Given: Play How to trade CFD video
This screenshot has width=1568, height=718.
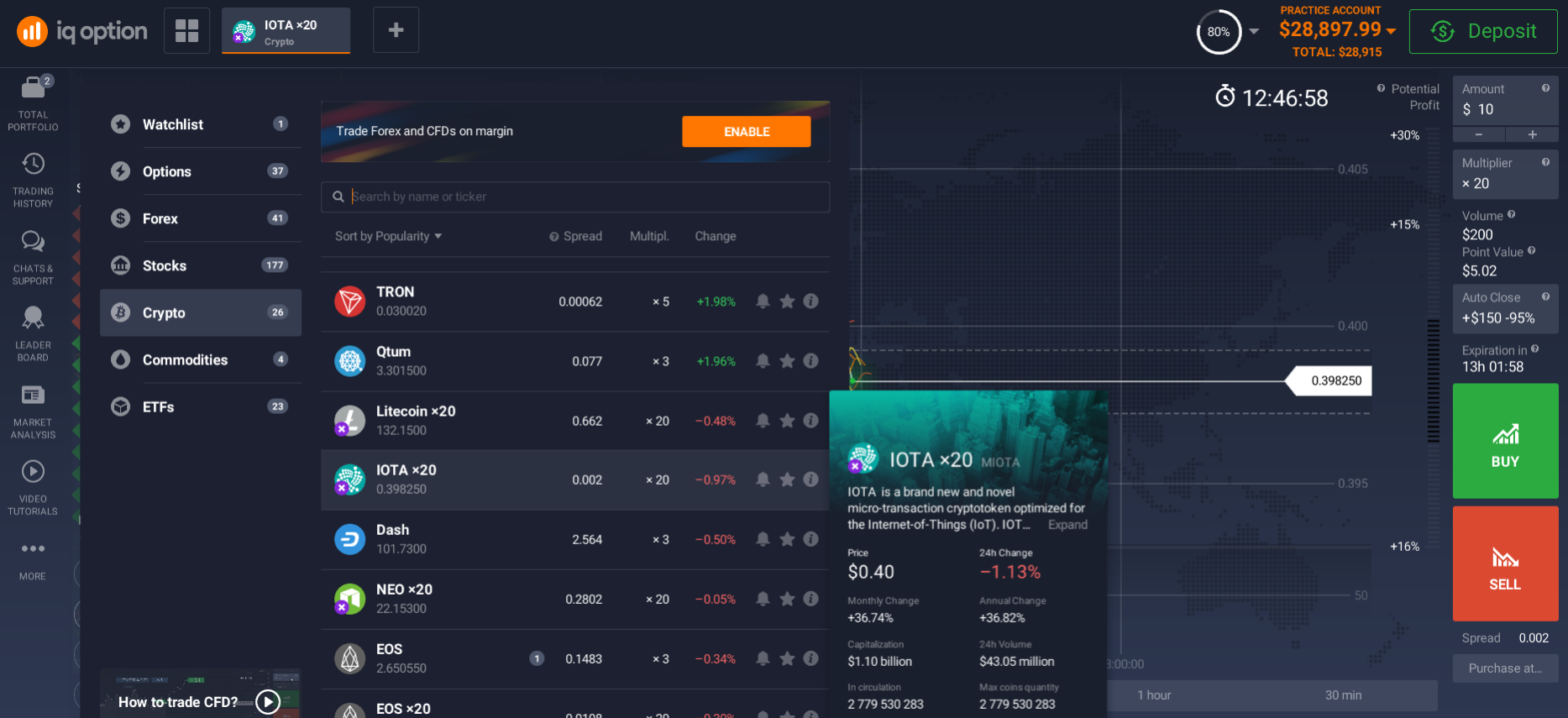Looking at the screenshot, I should (267, 701).
